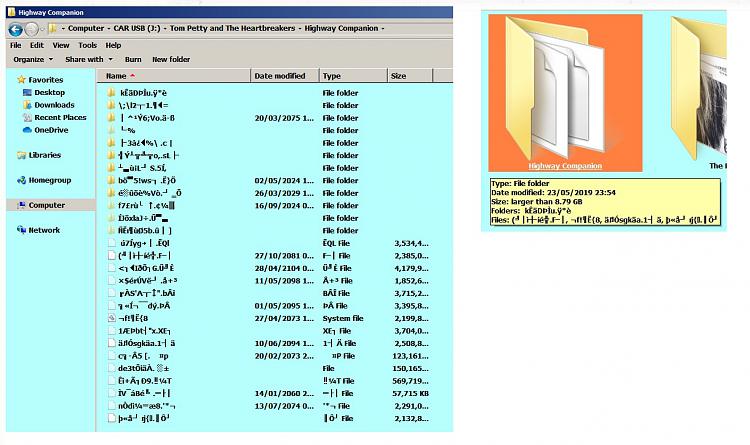The width and height of the screenshot is (750, 445).
Task: Select the Favorites star icon
Action: point(21,79)
